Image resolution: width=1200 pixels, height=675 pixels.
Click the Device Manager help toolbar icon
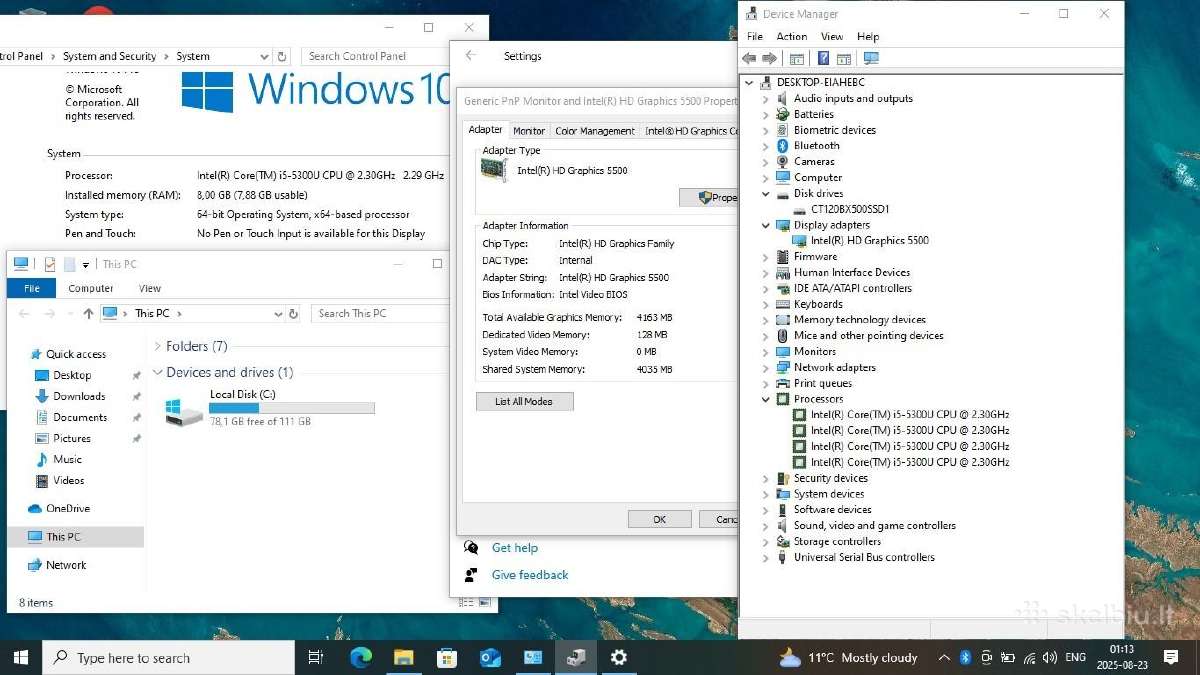823,59
